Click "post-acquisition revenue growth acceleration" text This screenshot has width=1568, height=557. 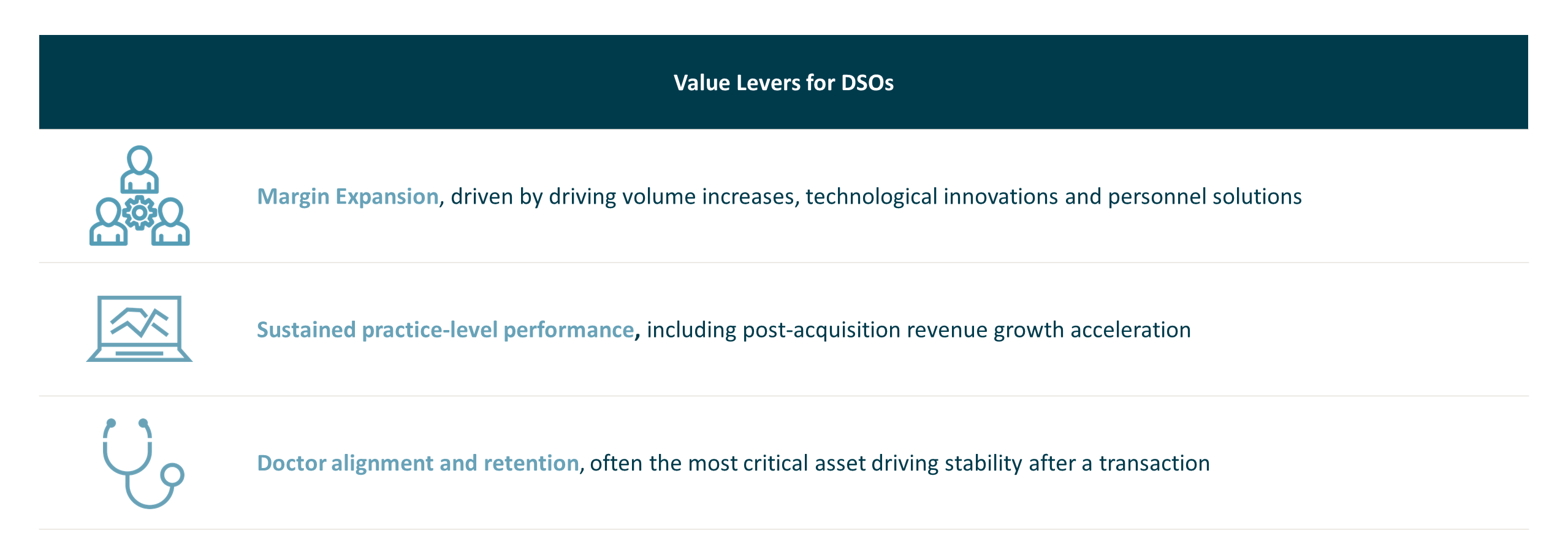tap(967, 330)
